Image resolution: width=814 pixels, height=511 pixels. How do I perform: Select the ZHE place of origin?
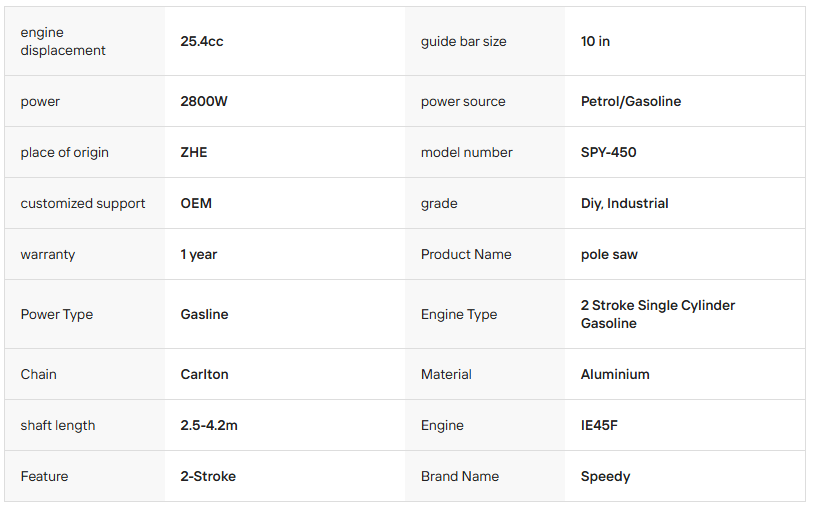(194, 153)
